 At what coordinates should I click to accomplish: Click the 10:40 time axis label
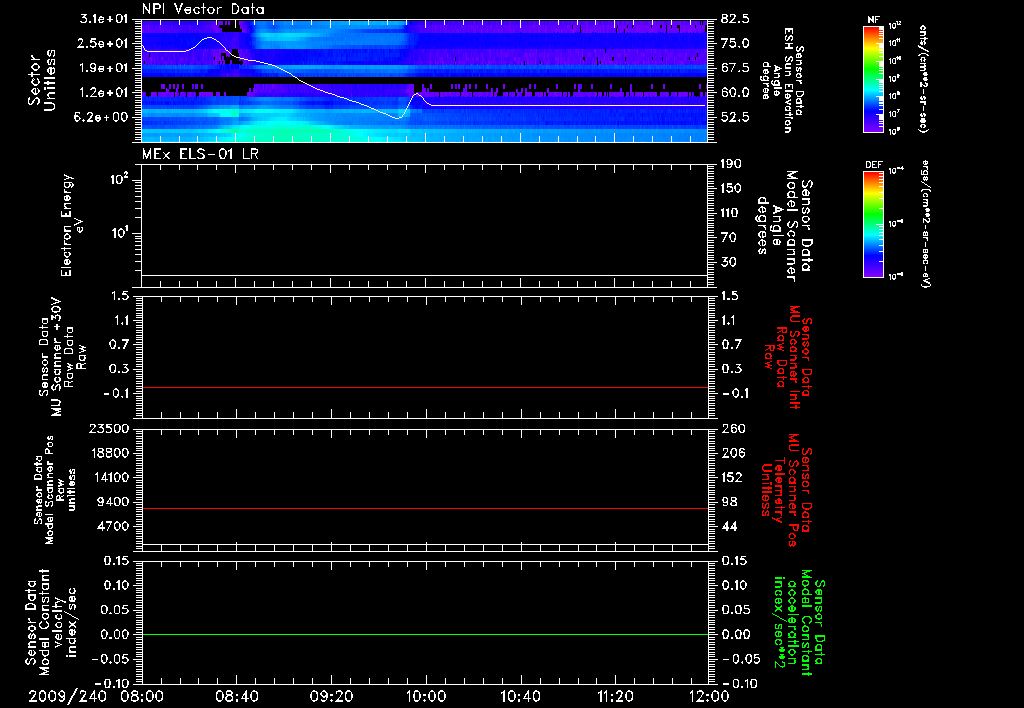(520, 696)
